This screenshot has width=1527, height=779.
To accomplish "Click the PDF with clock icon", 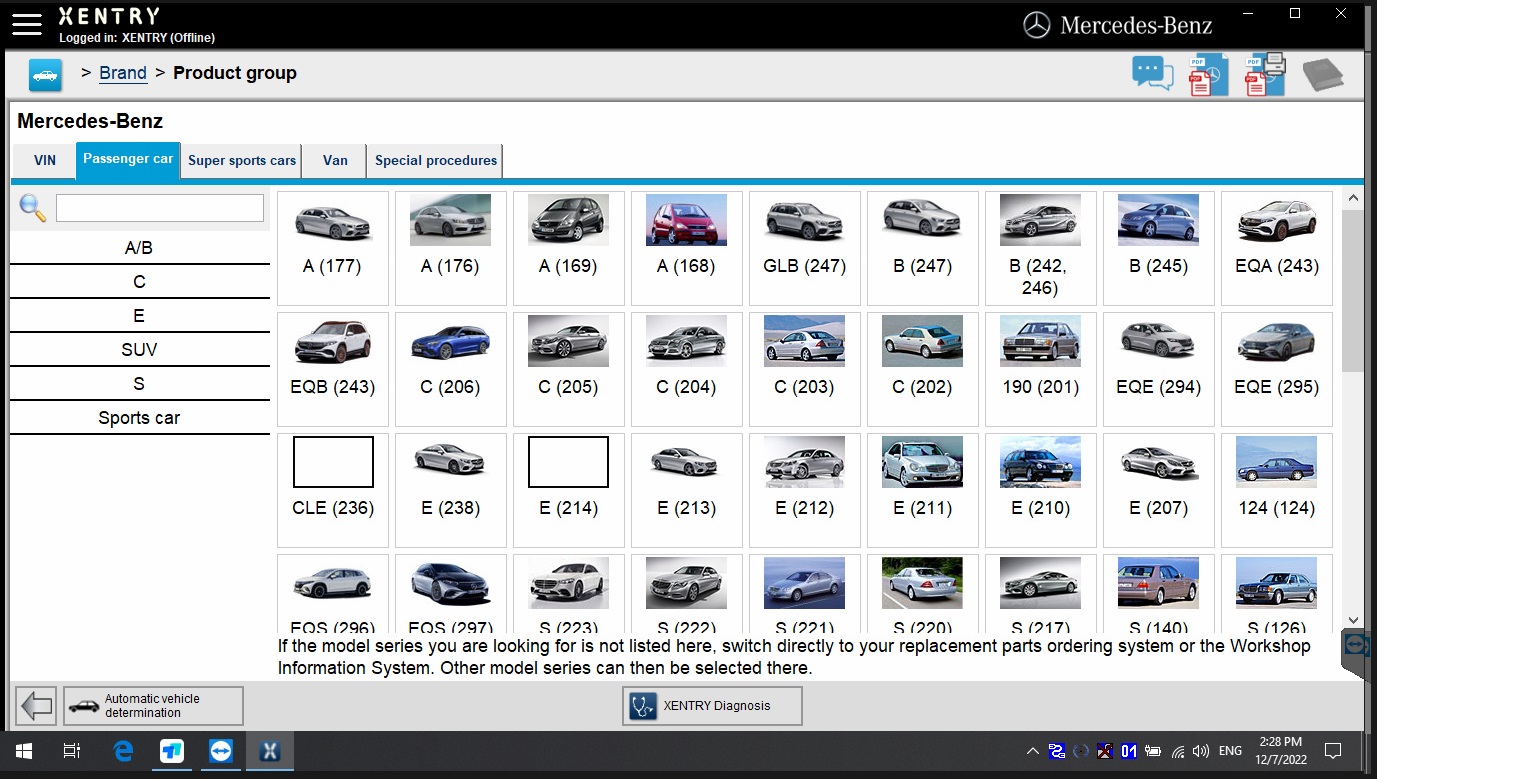I will (x=1208, y=75).
